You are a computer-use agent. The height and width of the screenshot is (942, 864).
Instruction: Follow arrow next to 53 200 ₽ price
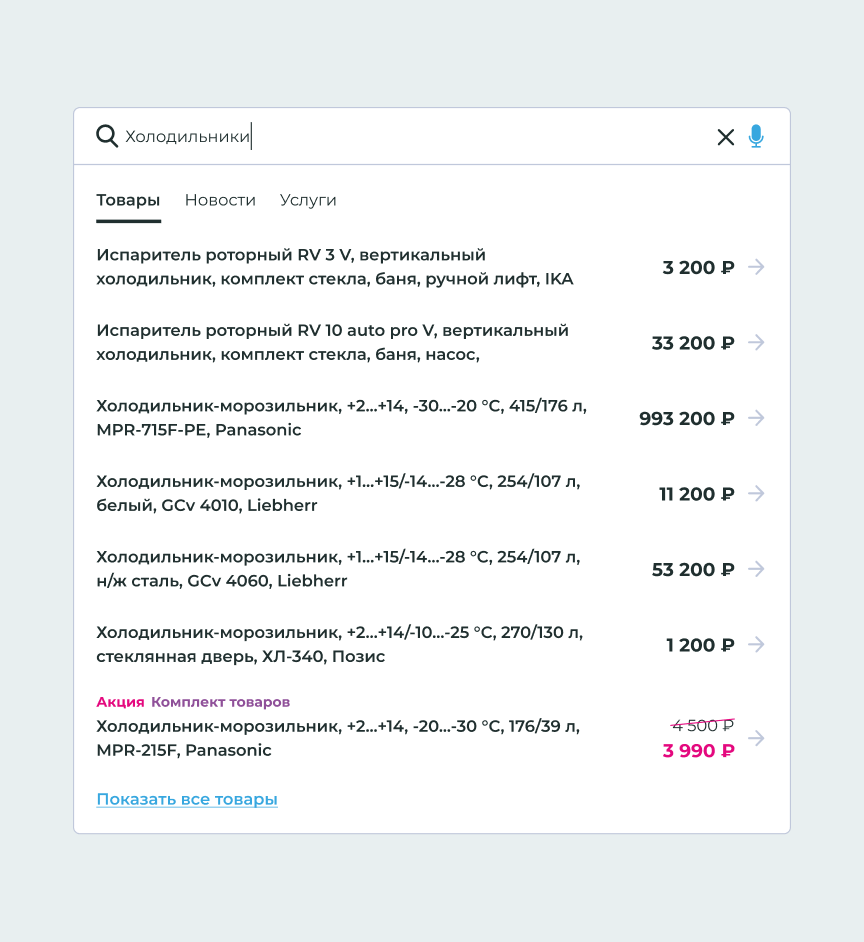(x=756, y=569)
